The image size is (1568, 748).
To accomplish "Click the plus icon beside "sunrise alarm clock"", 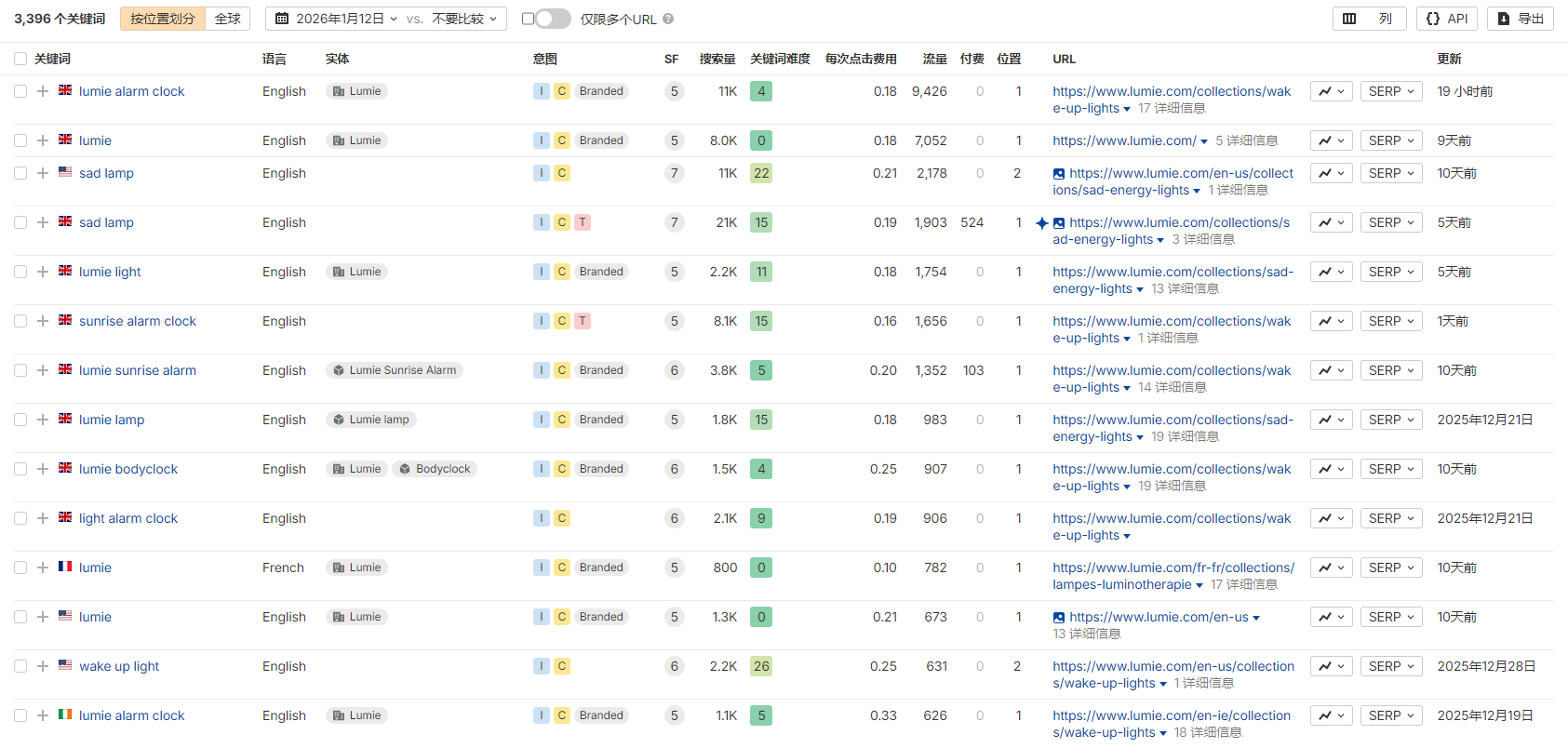I will click(43, 321).
